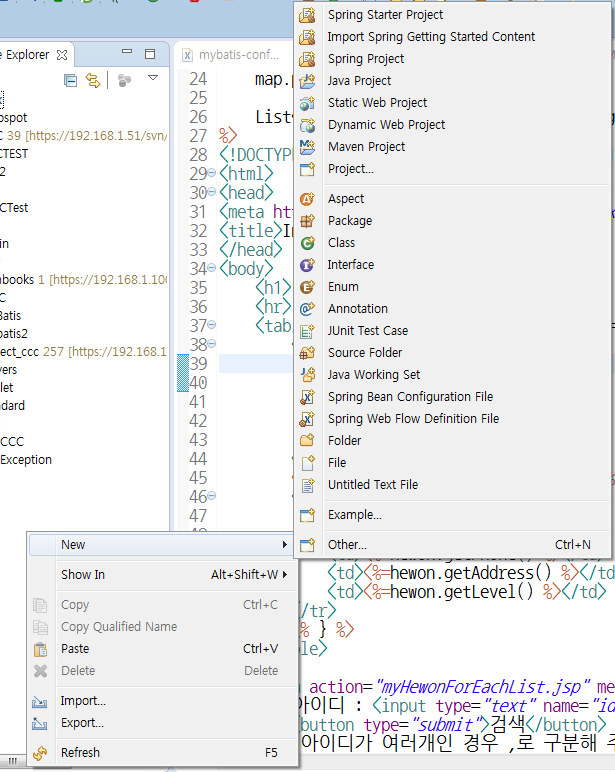Switch to the mybatis-conf editor tab
The width and height of the screenshot is (615, 772).
click(231, 55)
